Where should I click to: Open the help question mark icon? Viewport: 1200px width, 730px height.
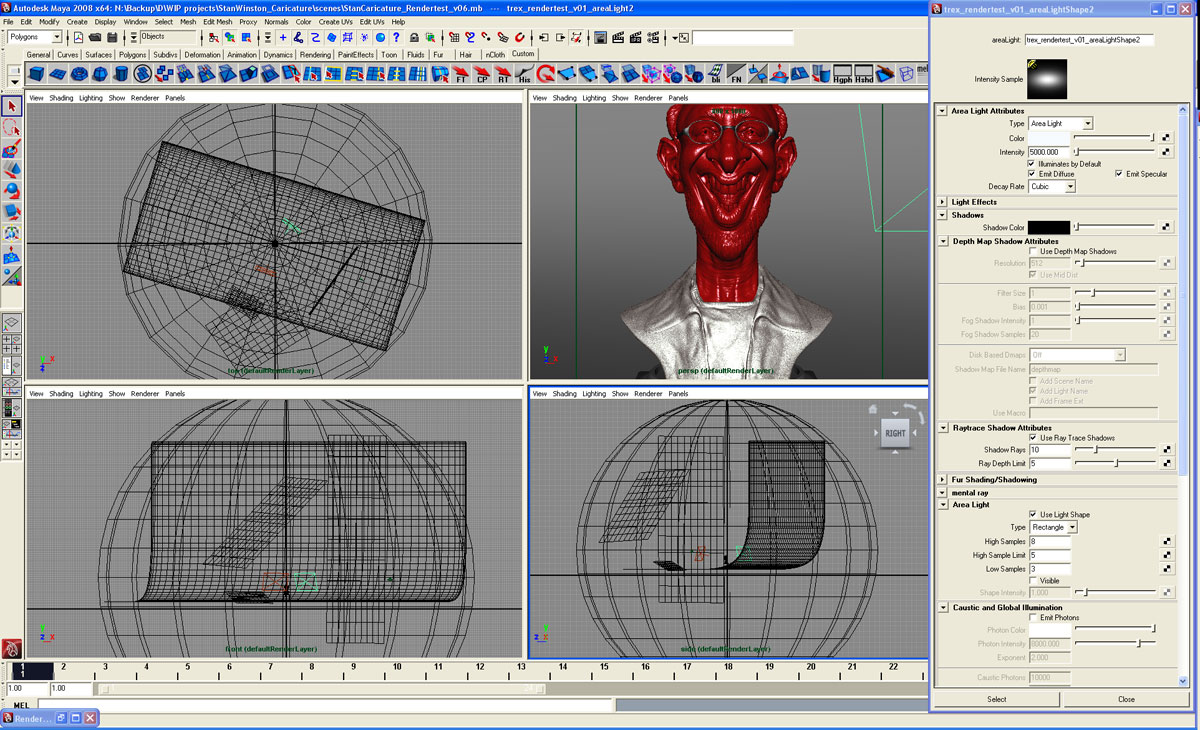coord(396,38)
